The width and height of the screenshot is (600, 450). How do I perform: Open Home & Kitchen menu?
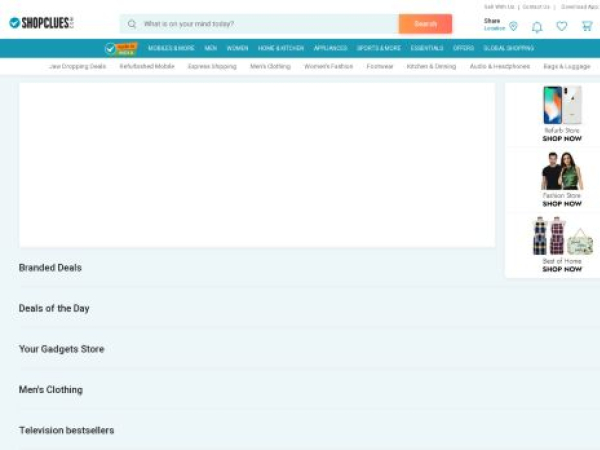tap(281, 48)
